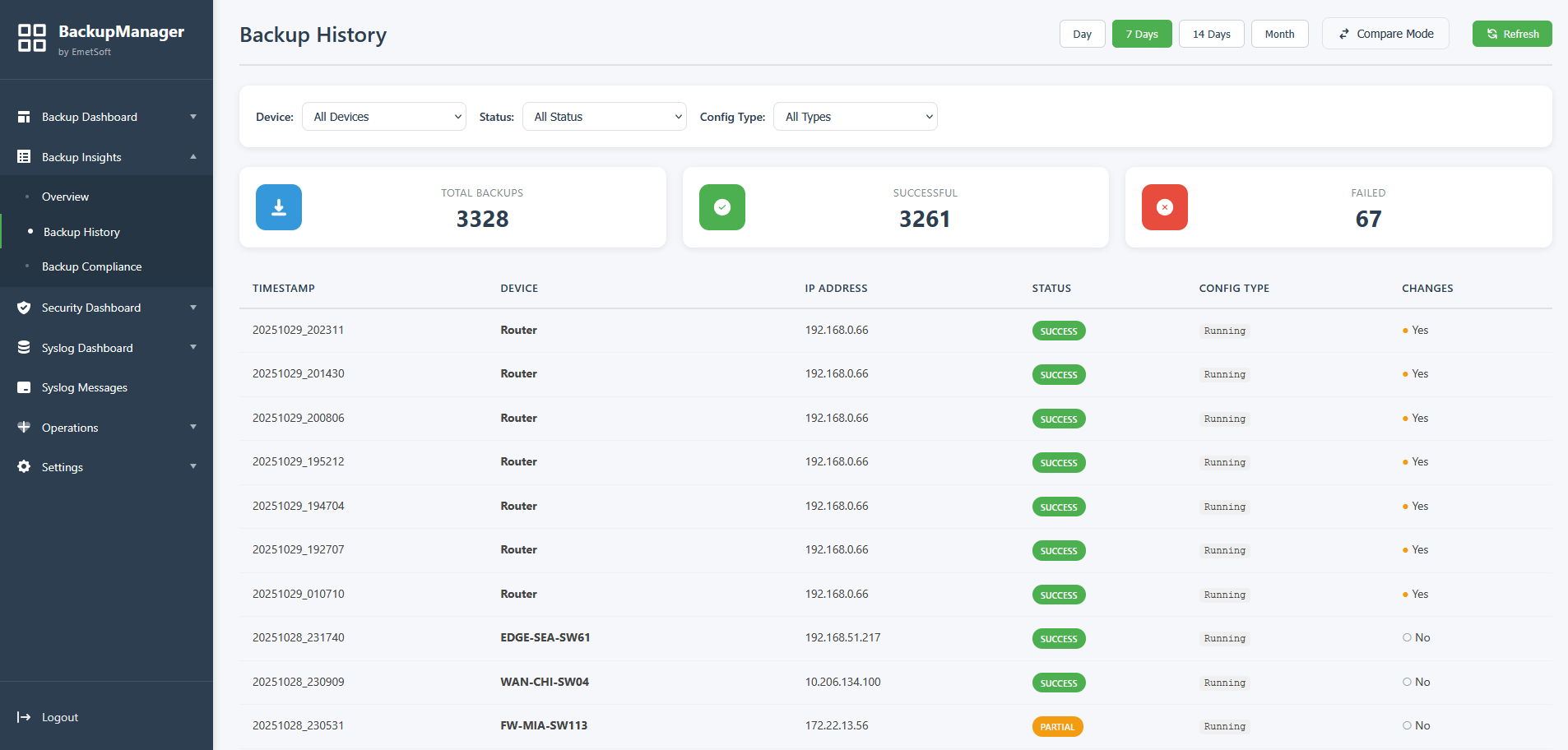Toggle the Compare Mode button
1568x750 pixels.
pos(1385,34)
